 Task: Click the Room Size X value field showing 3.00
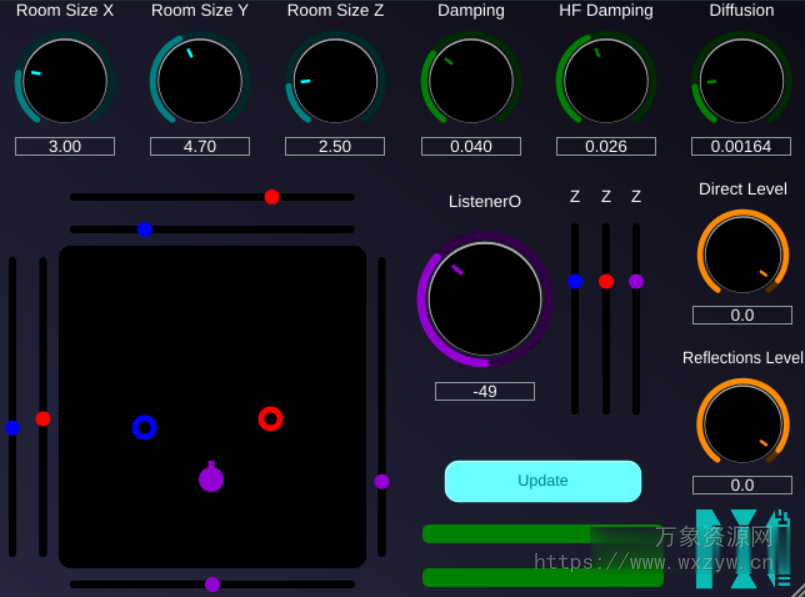coord(64,146)
